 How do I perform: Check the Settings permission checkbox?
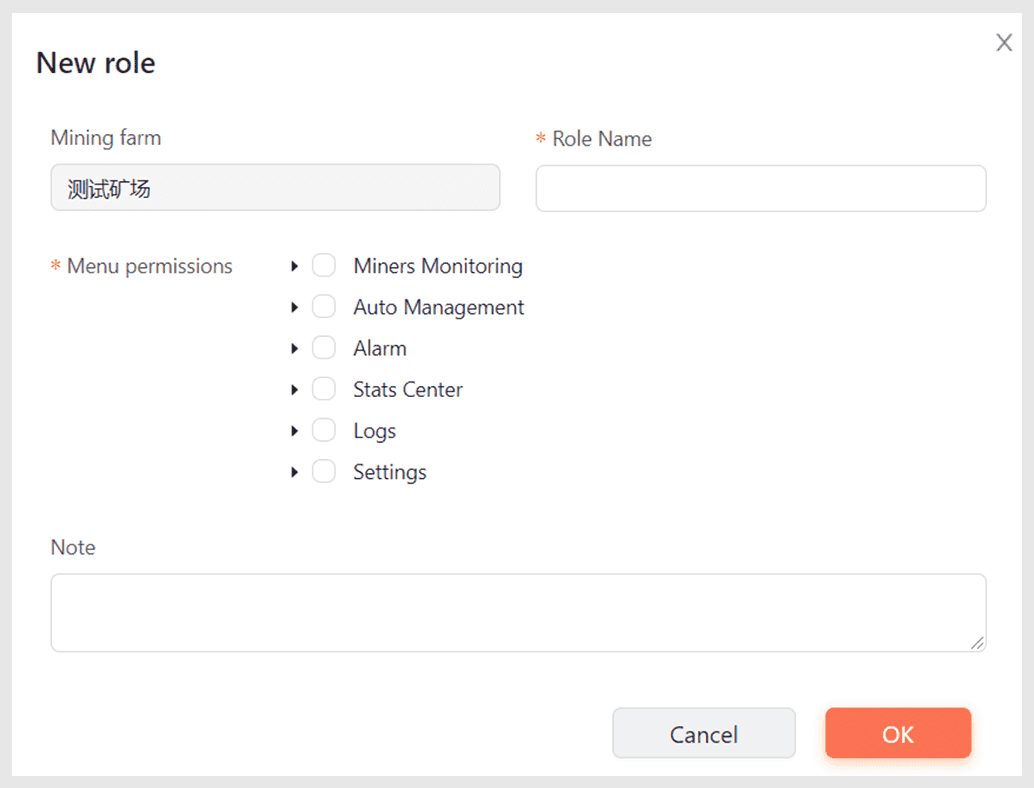[x=324, y=472]
